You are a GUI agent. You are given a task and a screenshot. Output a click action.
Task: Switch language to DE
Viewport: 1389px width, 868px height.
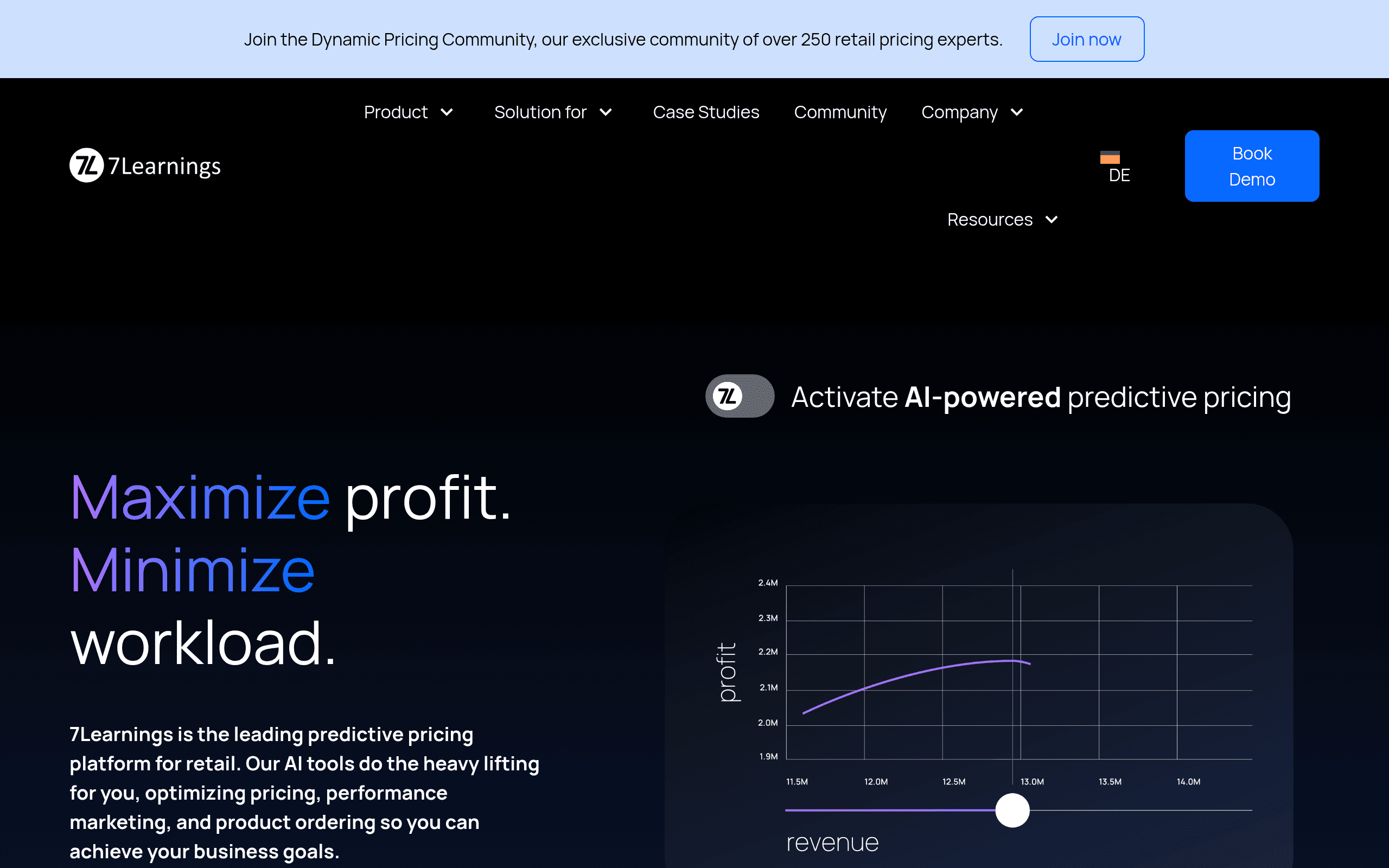(1119, 175)
